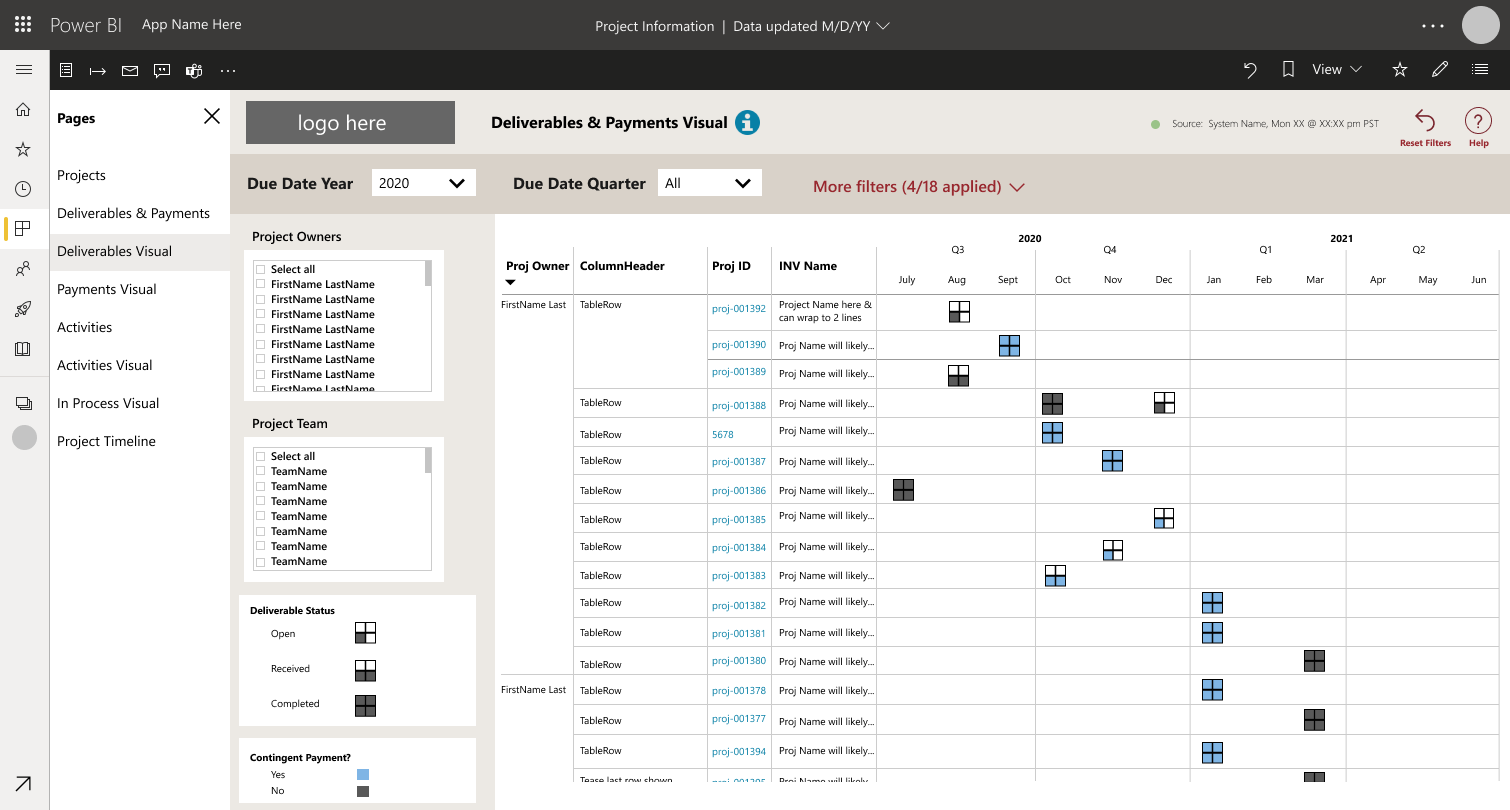Viewport: 1510px width, 810px height.
Task: Expand More filters (4/18 applied)
Action: 918,186
